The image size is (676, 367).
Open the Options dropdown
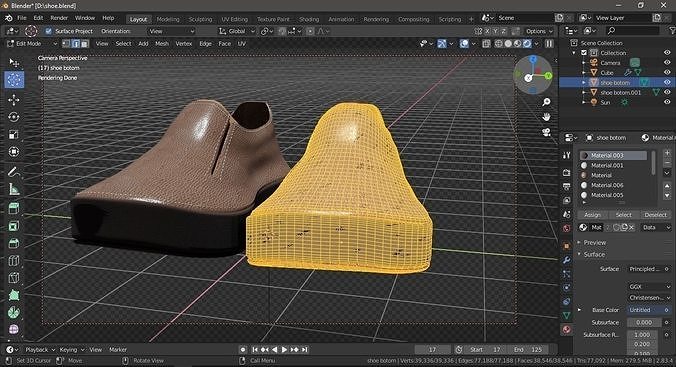tap(538, 31)
